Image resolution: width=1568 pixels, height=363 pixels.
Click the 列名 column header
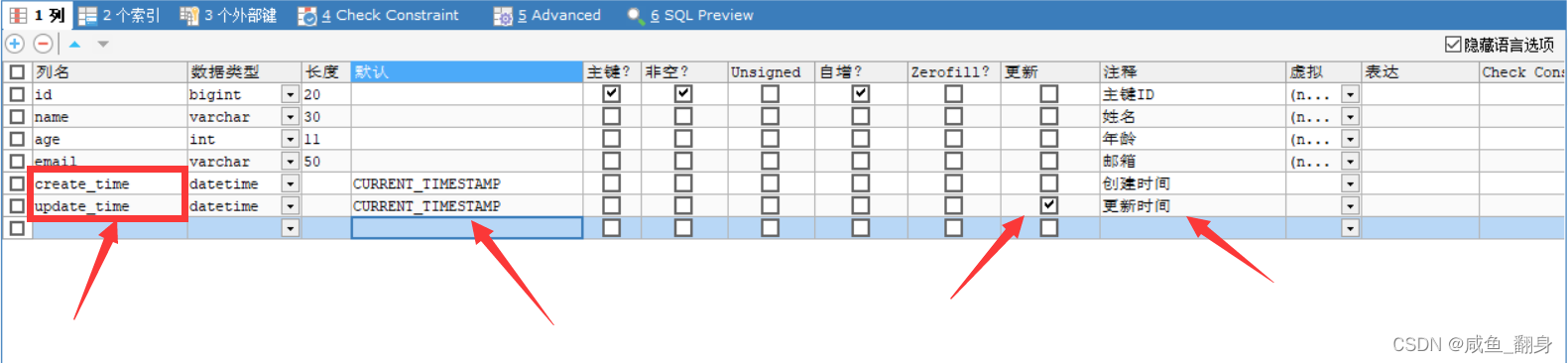(x=110, y=72)
